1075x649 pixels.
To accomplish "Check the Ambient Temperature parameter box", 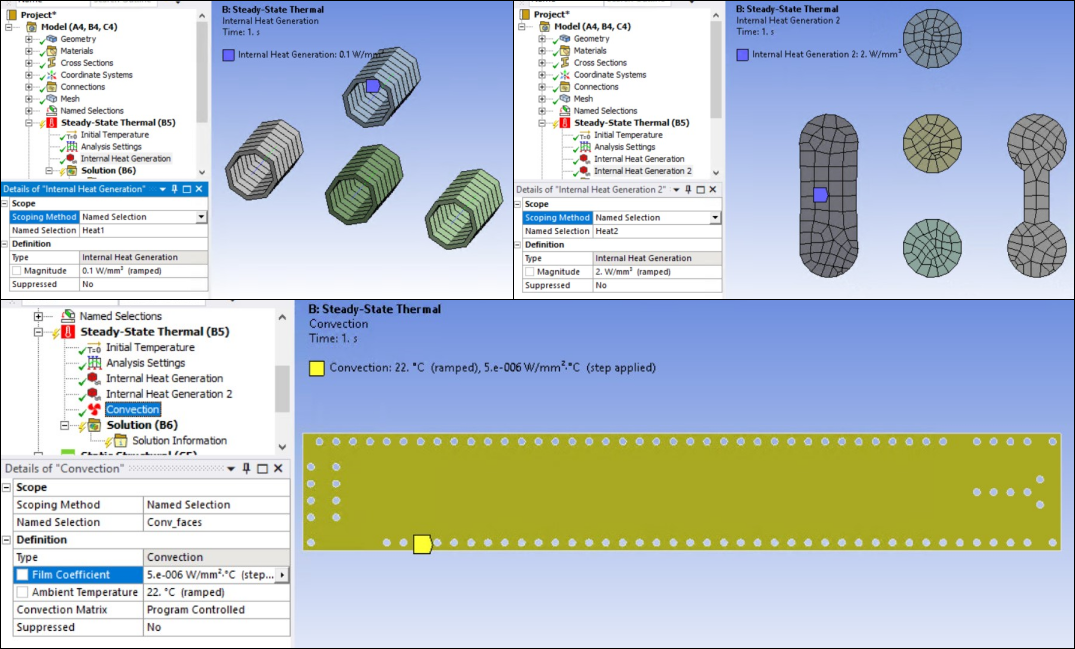I will [20, 591].
